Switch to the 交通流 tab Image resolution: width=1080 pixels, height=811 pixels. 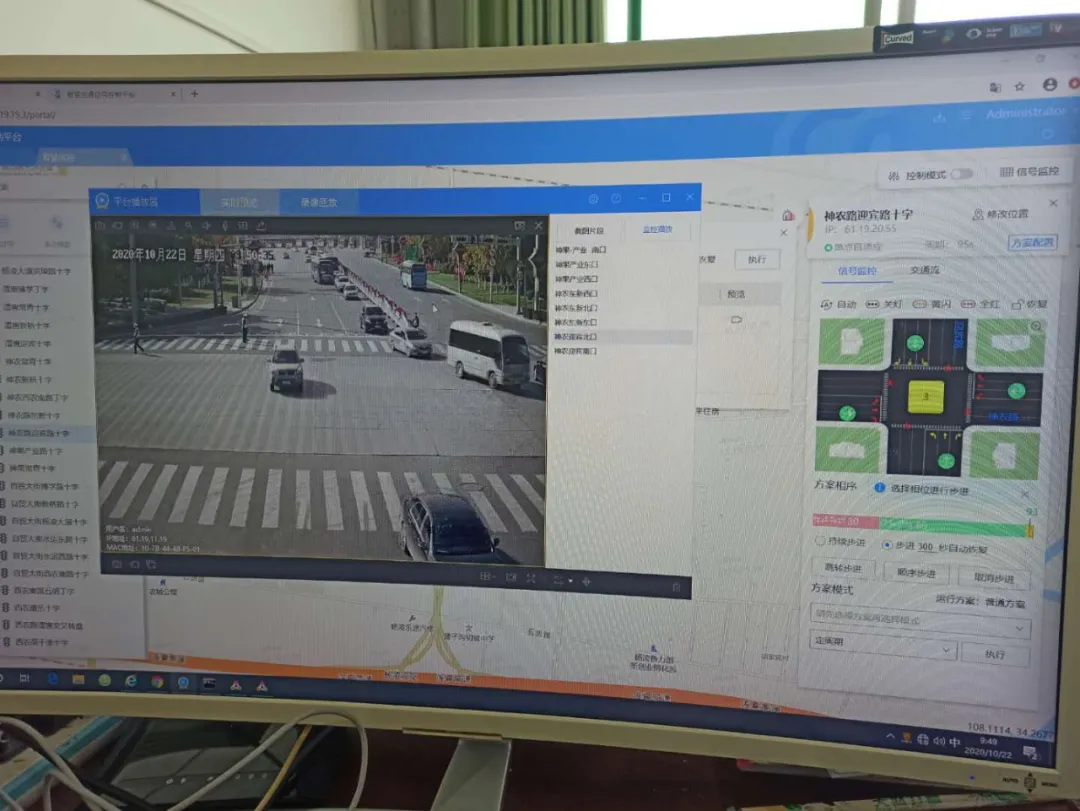click(924, 270)
